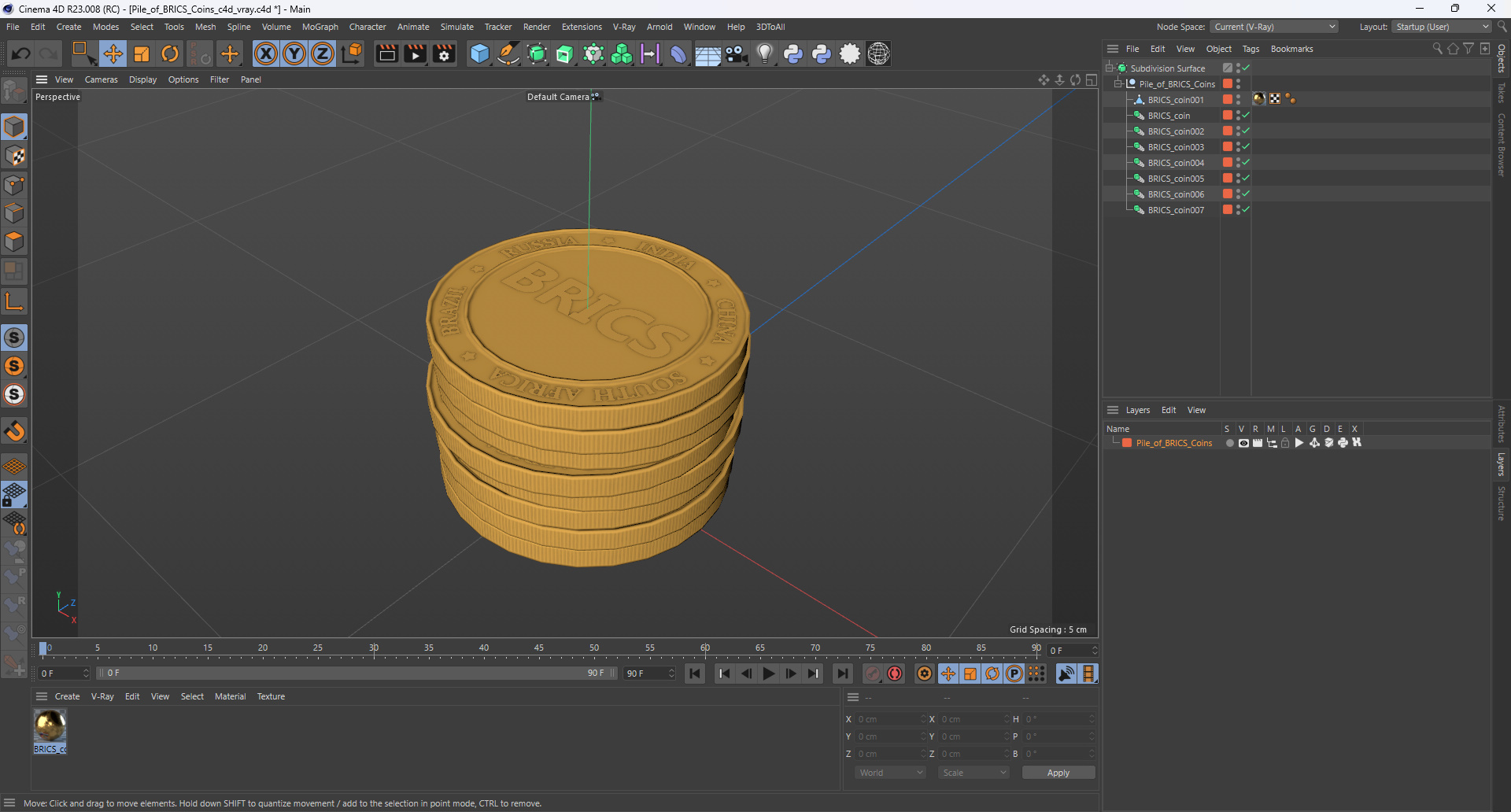Enable the Snap magnet icon
Image resolution: width=1511 pixels, height=812 pixels.
pyautogui.click(x=14, y=431)
